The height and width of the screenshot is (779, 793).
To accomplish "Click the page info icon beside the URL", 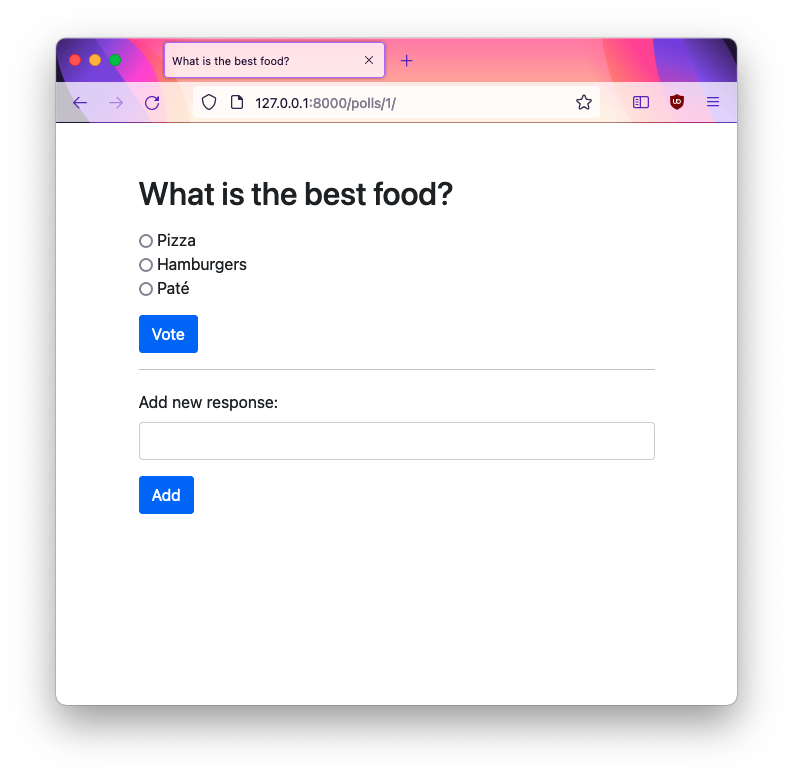I will pyautogui.click(x=237, y=102).
